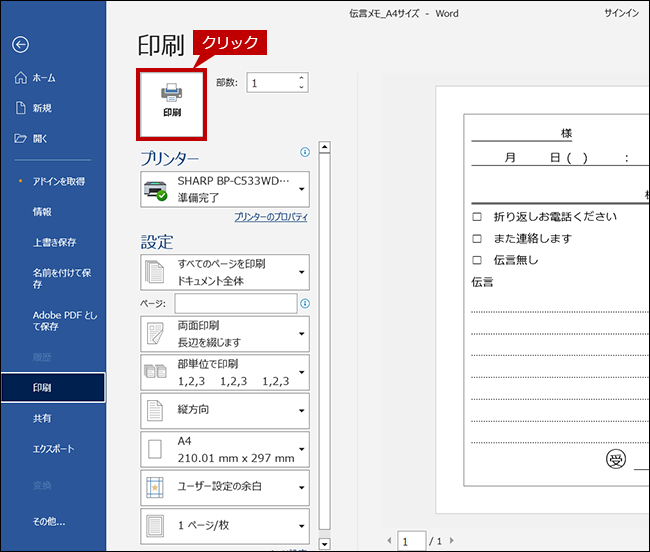Screen dimensions: 650x552
Task: Click the 印刷 printer button
Action: coord(172,102)
